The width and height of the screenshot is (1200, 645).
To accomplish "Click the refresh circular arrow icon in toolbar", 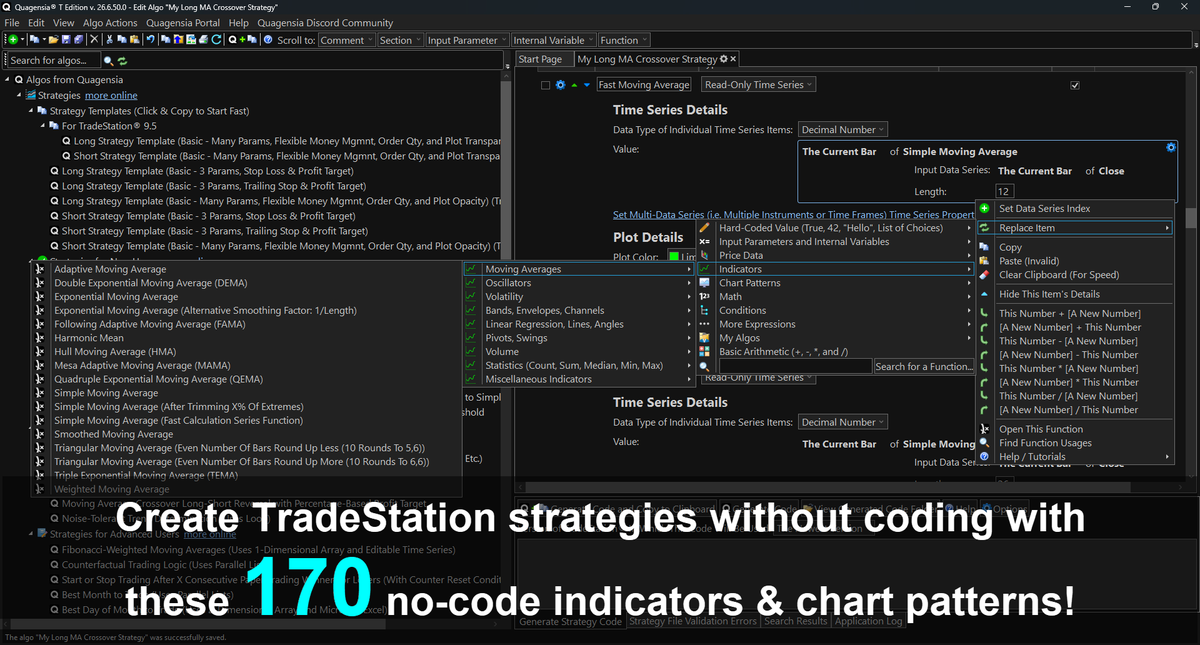I will pos(216,40).
